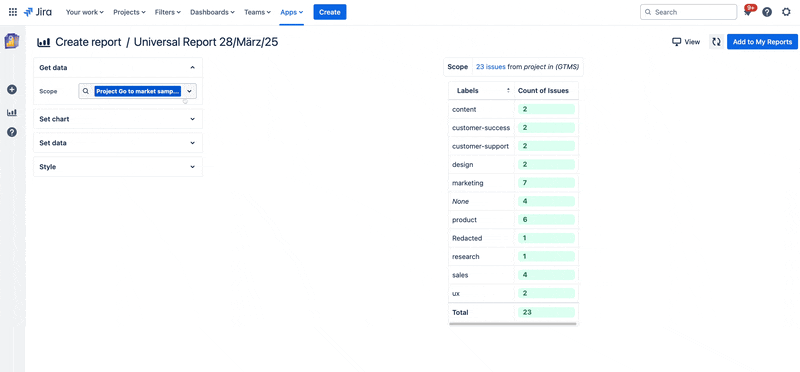Open the 23 issues link
This screenshot has height=372, width=800.
point(491,66)
